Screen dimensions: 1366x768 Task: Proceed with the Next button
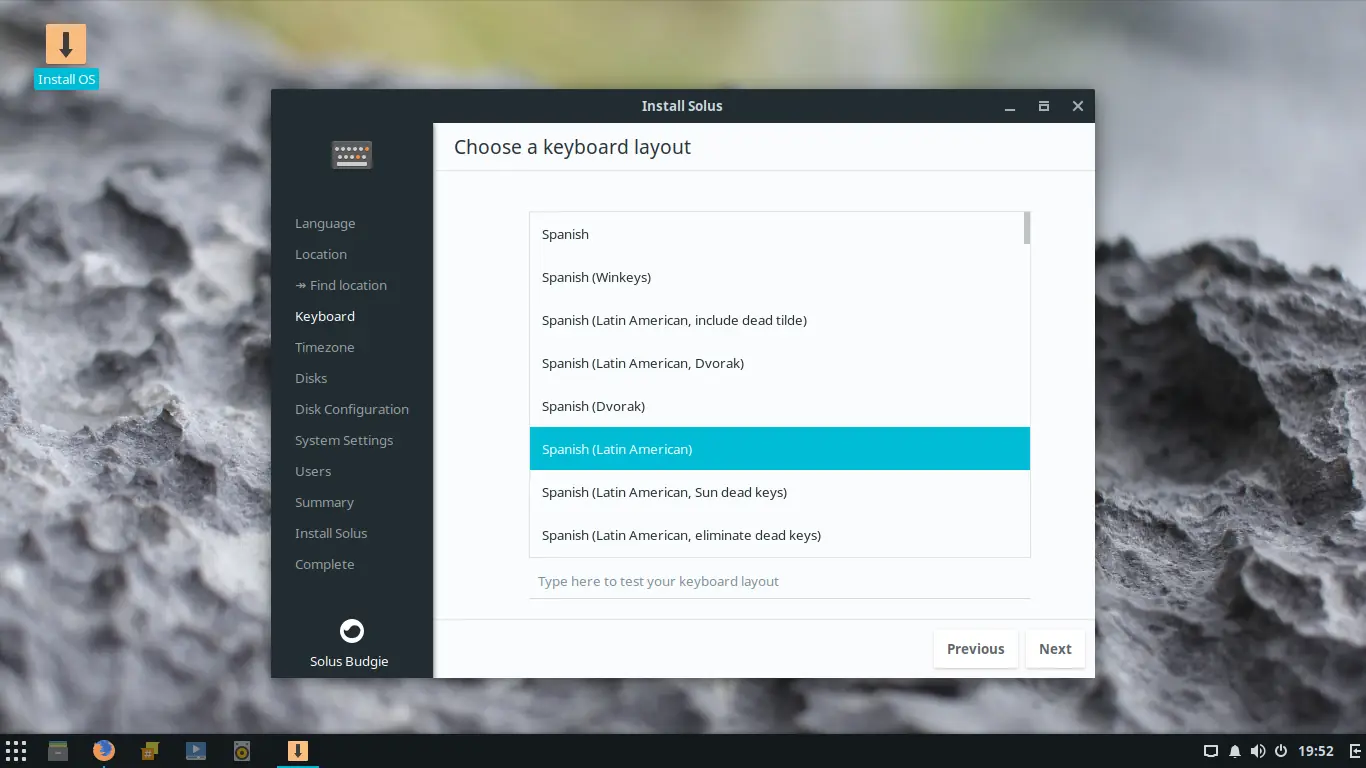(1055, 649)
